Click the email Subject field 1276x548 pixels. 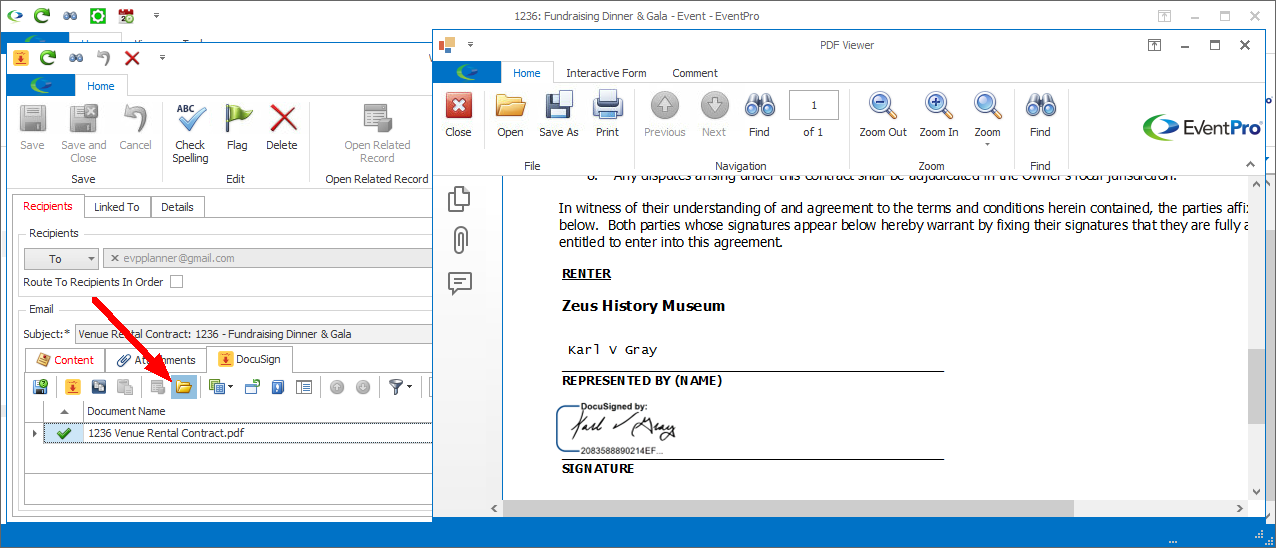tap(254, 334)
